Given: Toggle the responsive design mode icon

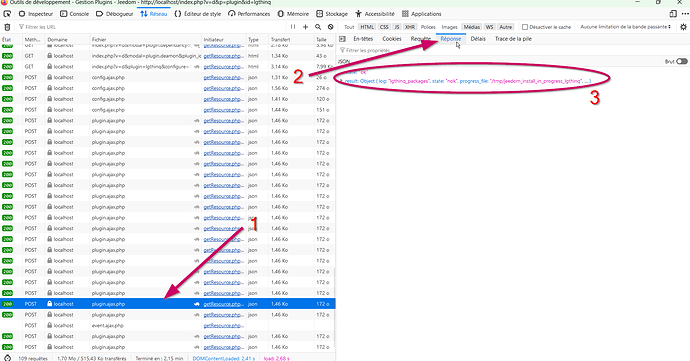Looking at the screenshot, I should click(673, 14).
